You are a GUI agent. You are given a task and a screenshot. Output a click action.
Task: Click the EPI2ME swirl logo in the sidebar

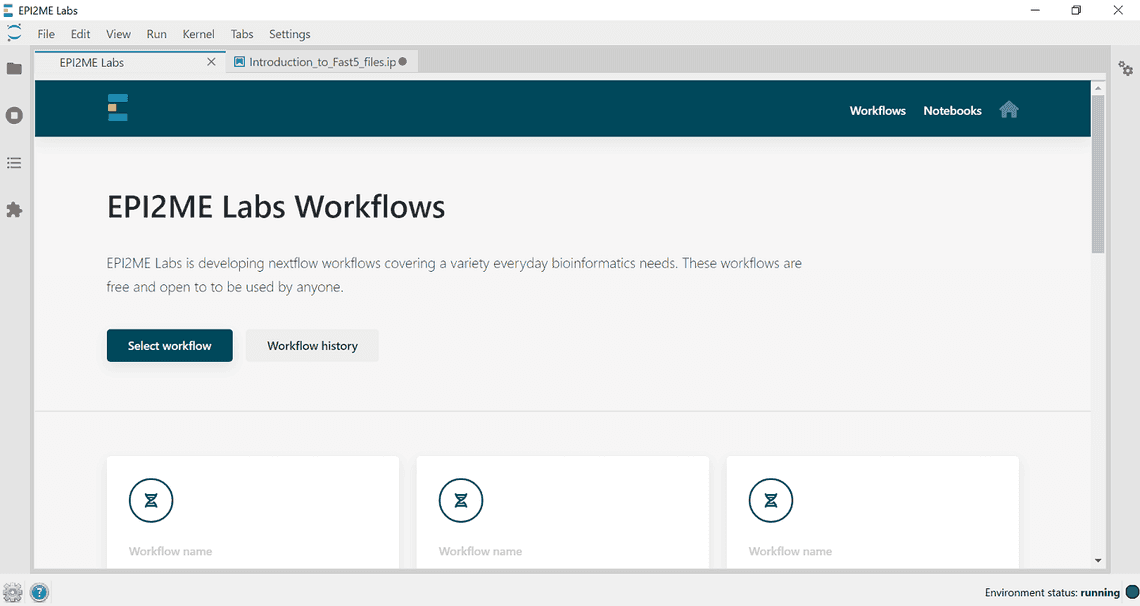tap(14, 32)
